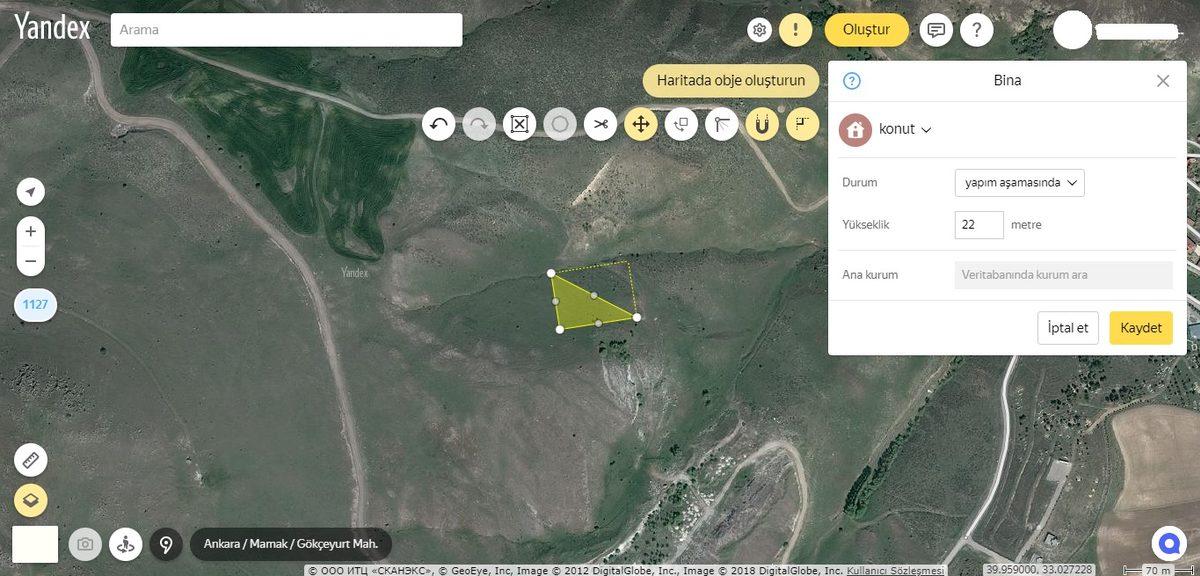Select the Move tool in the toolbar
This screenshot has width=1200, height=576.
640,124
